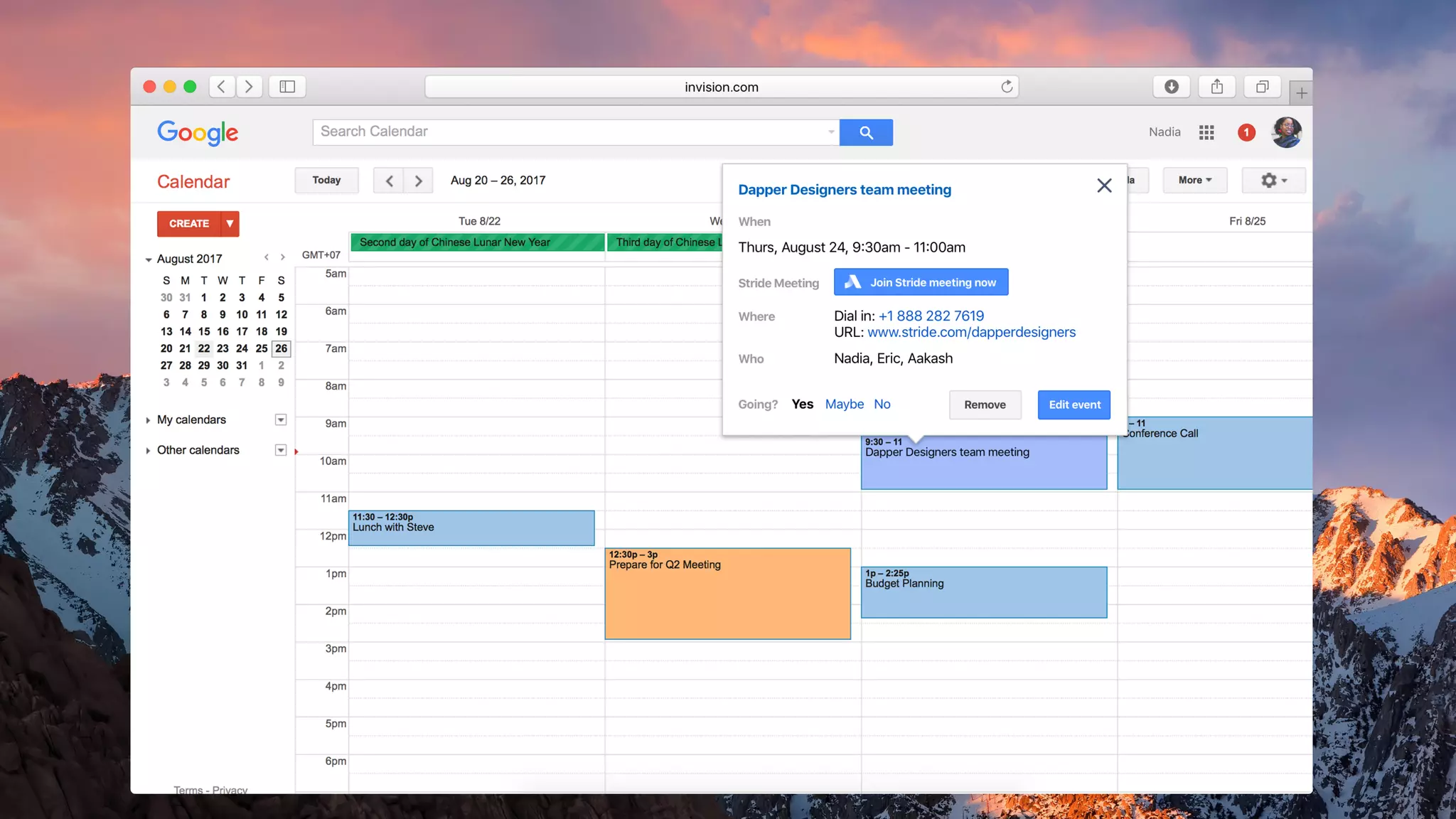Click the dial-in phone number link
This screenshot has width=1456, height=819.
click(931, 316)
